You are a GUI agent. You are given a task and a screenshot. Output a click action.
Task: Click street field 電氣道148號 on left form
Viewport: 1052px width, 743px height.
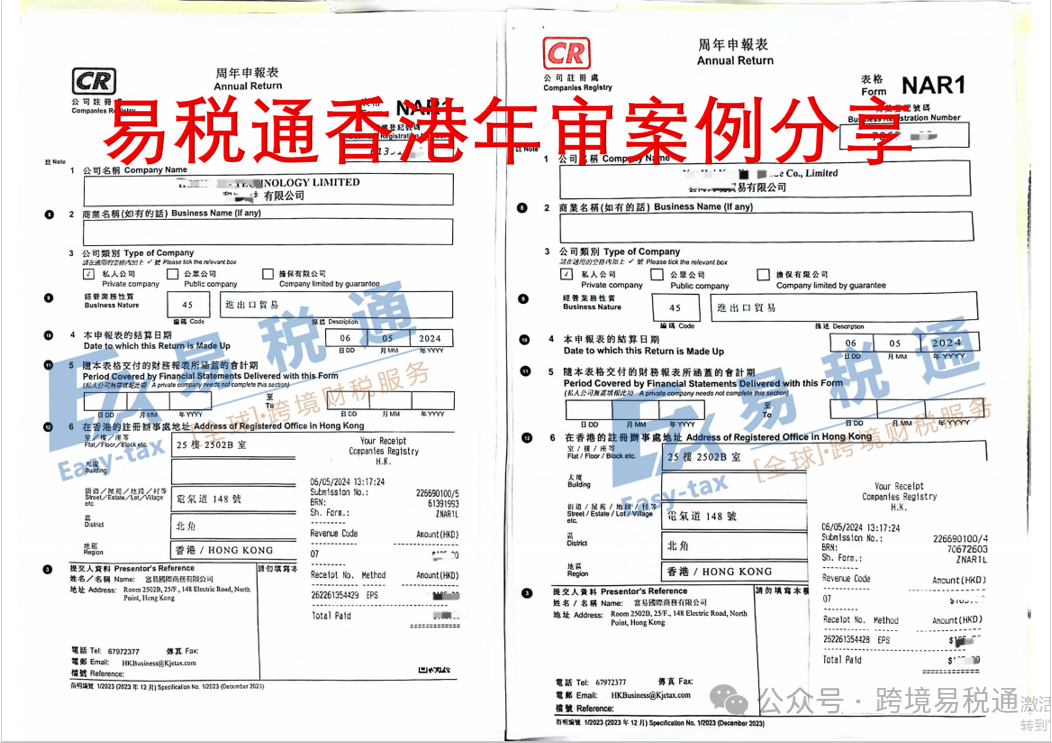click(234, 499)
